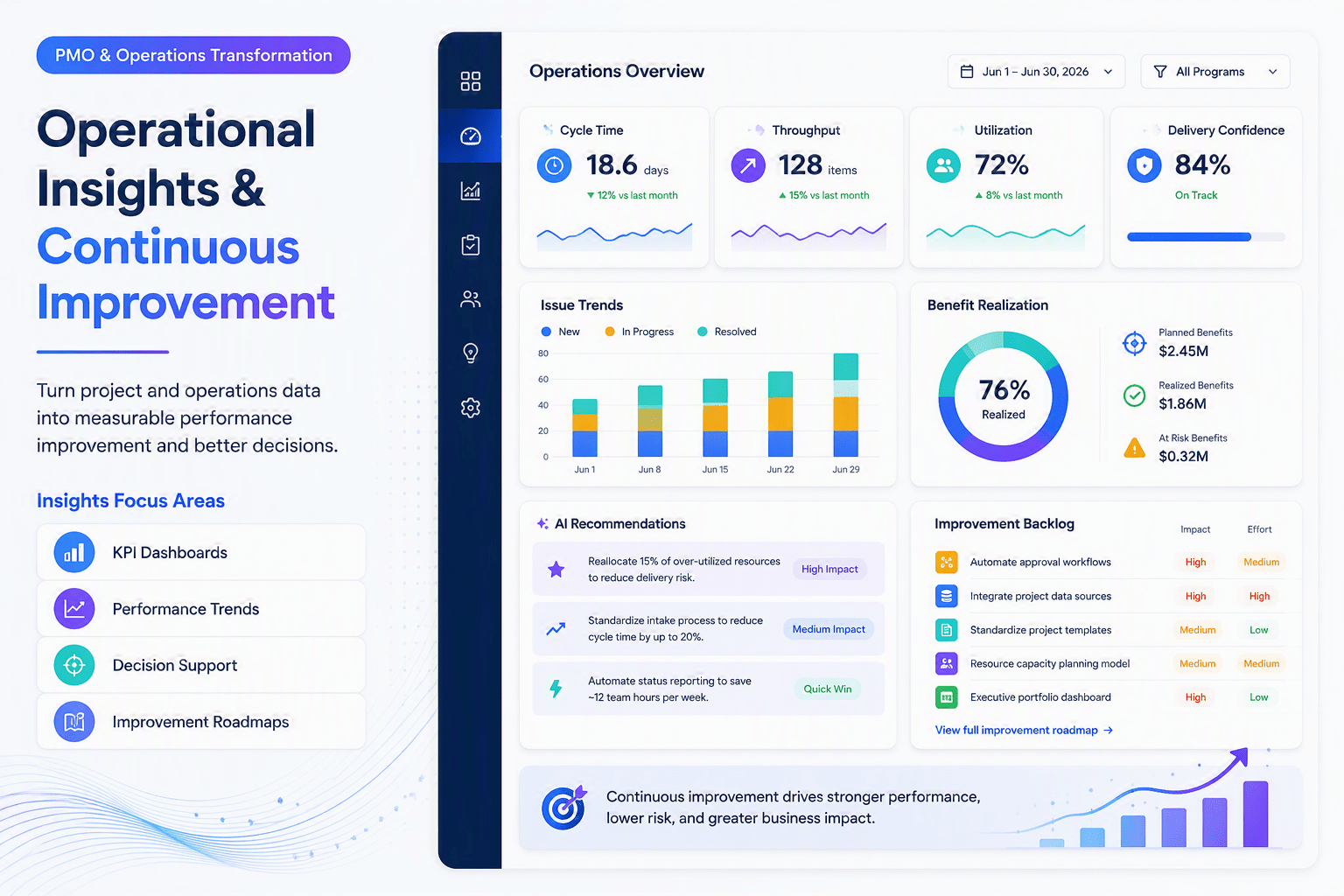Expand the Jun 1 – Jun 30 date dropdown
Viewport: 1344px width, 896px height.
[1037, 72]
